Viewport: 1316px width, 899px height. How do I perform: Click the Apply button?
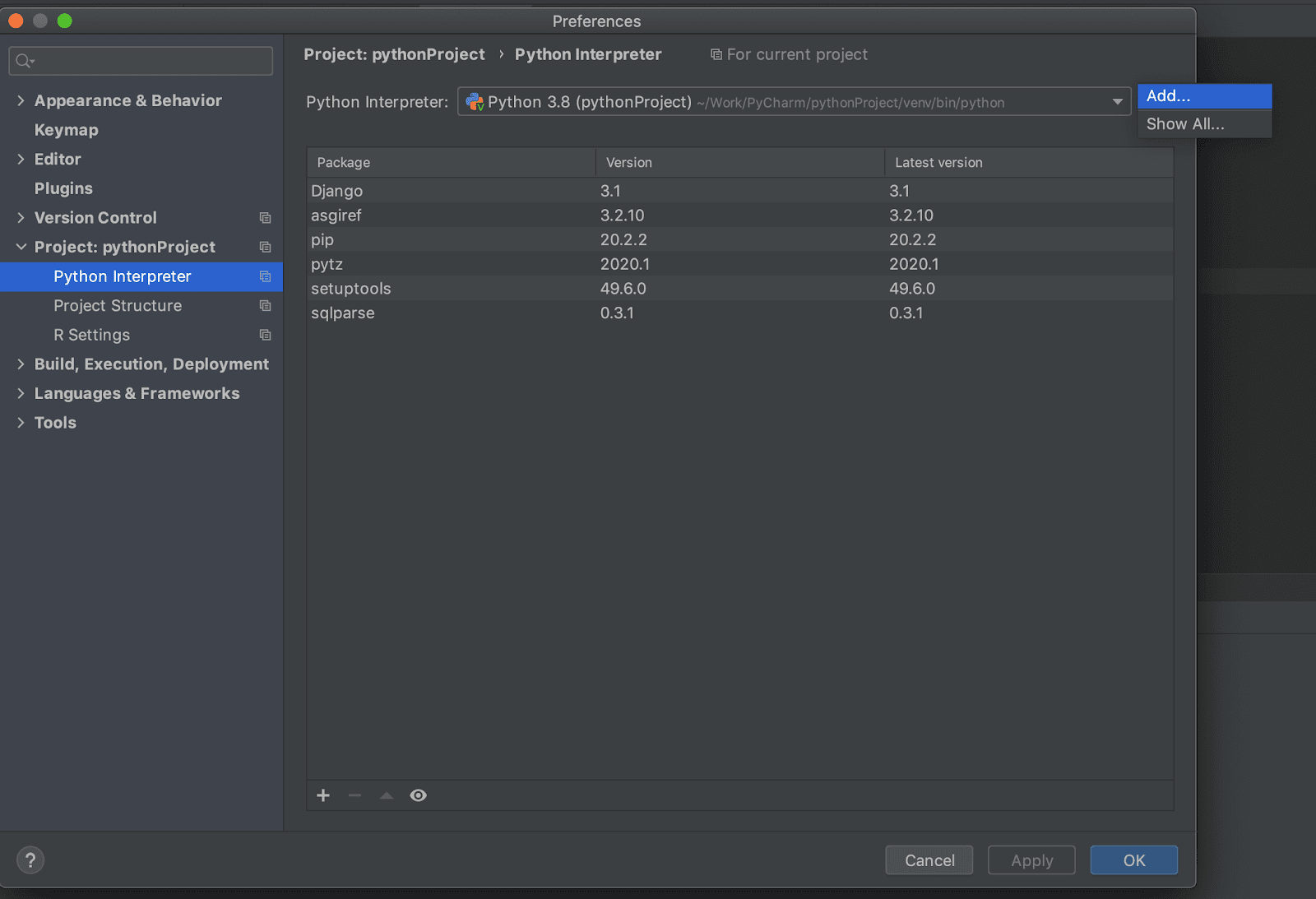(1031, 860)
